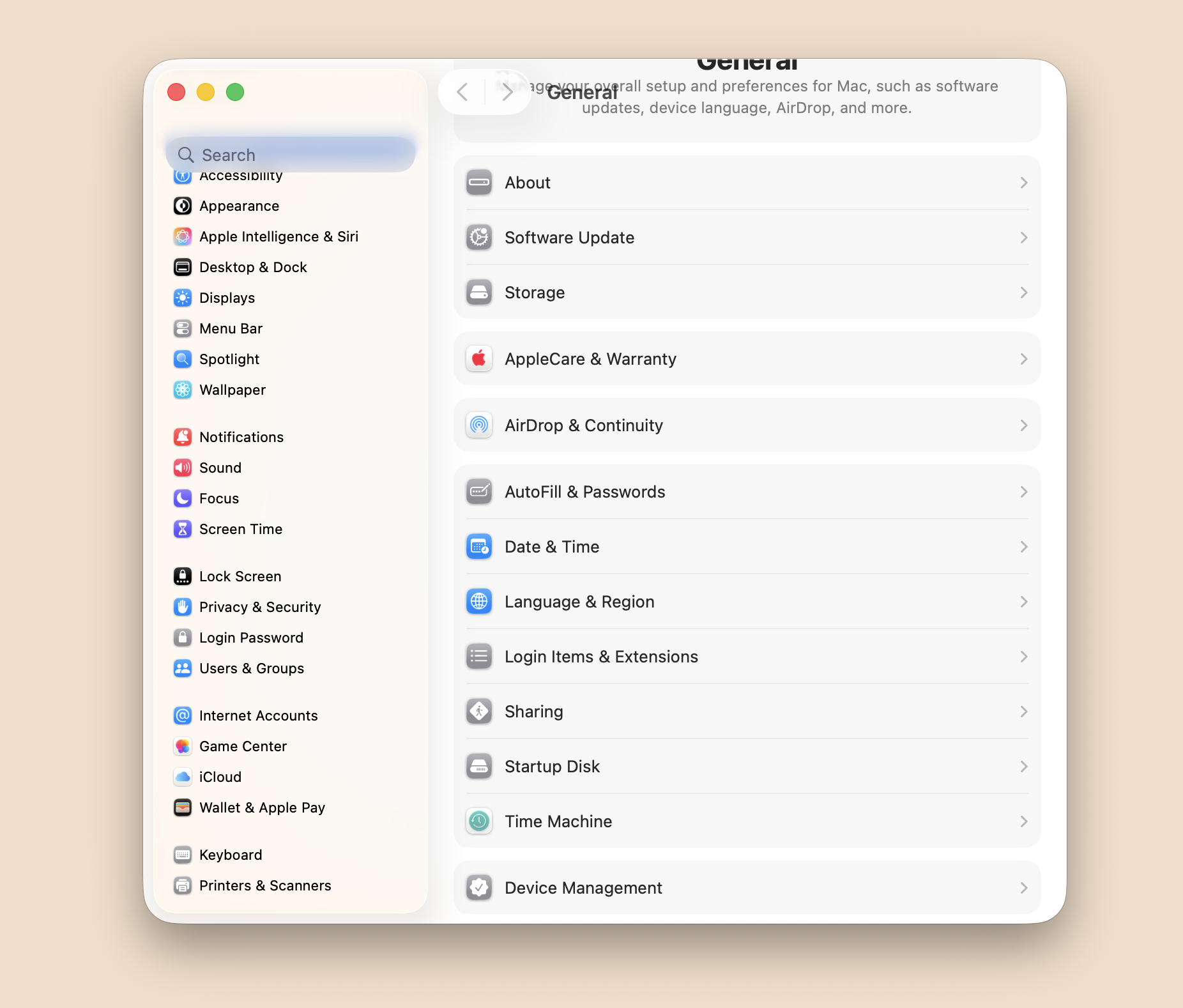
Task: Click the "Date & Time" label
Action: click(552, 547)
